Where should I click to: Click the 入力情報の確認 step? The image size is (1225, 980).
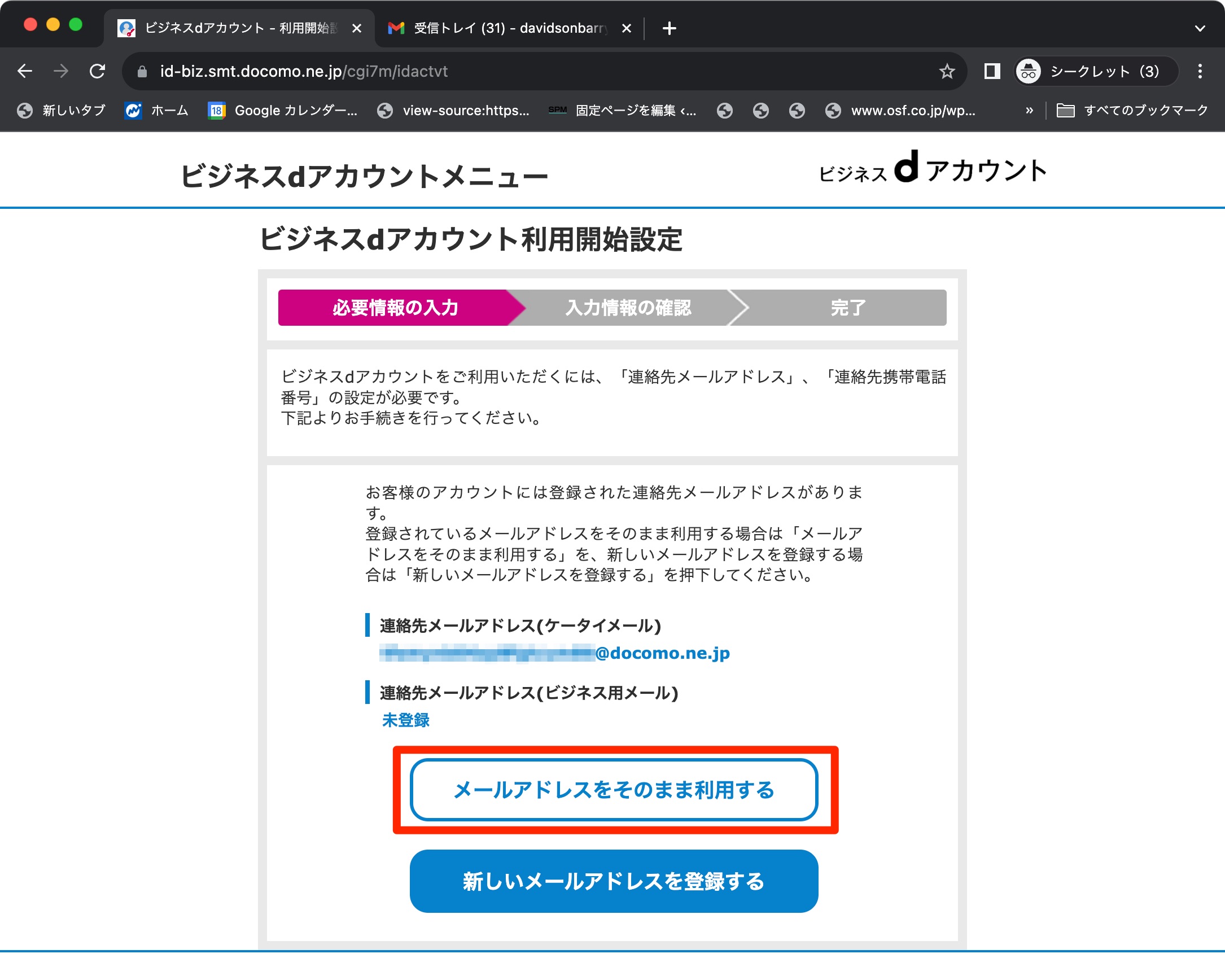click(628, 307)
